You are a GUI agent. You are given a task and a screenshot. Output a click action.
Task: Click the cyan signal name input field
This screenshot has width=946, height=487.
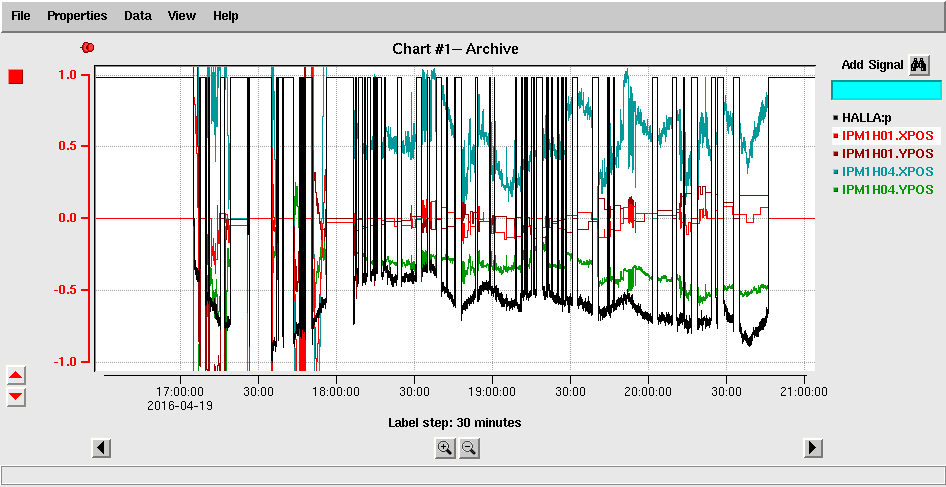point(886,90)
